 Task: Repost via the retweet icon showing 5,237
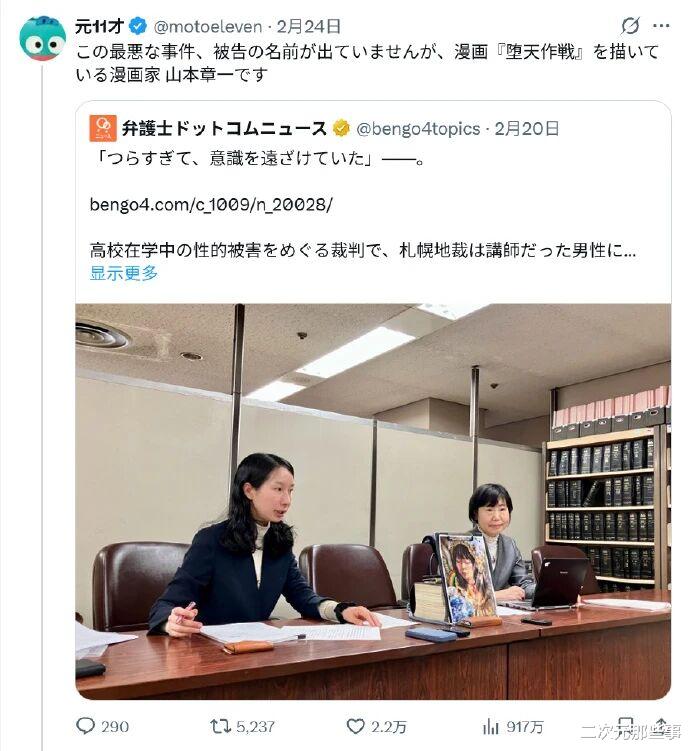[243, 726]
